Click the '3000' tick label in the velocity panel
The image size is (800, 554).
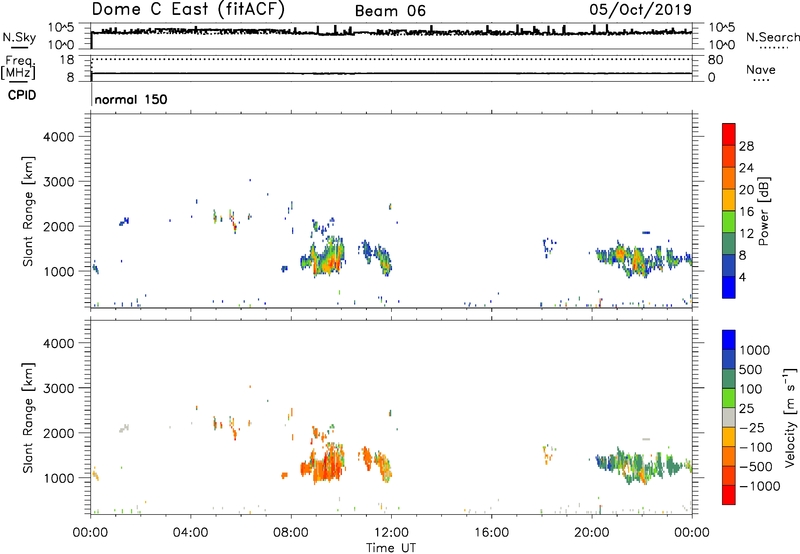click(x=59, y=388)
